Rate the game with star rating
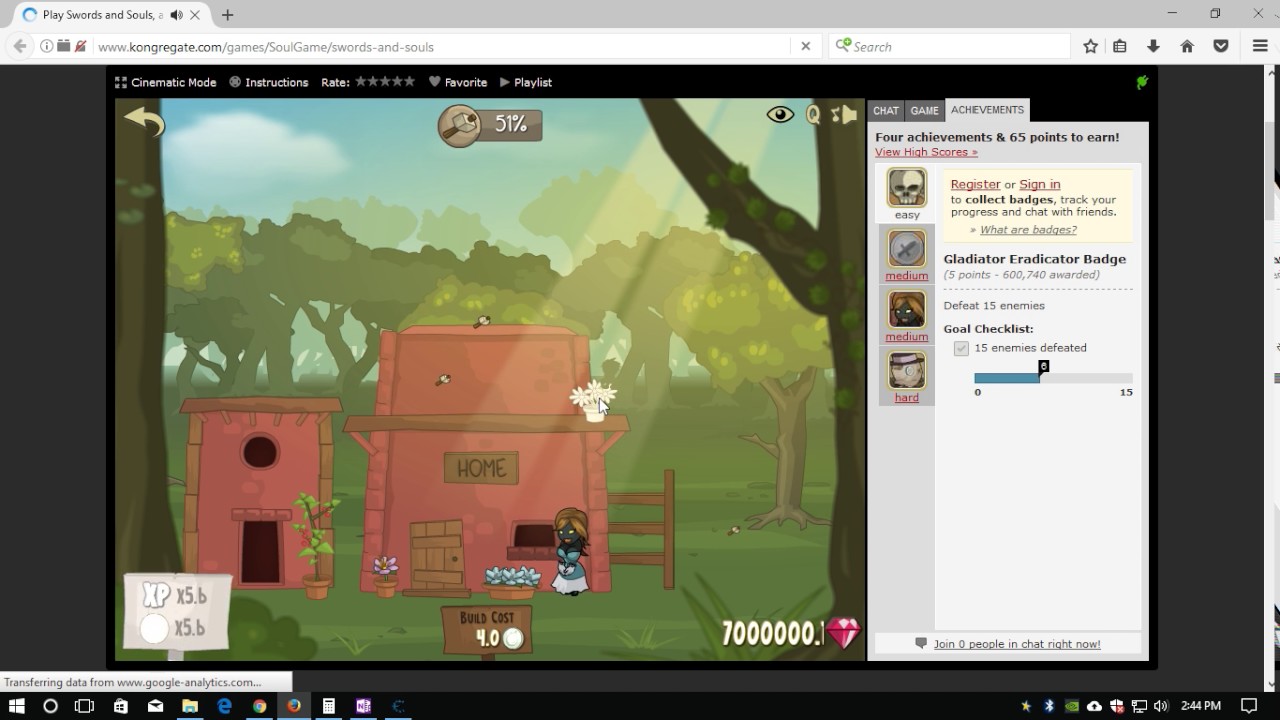Screen dimensions: 1280x720 385,82
